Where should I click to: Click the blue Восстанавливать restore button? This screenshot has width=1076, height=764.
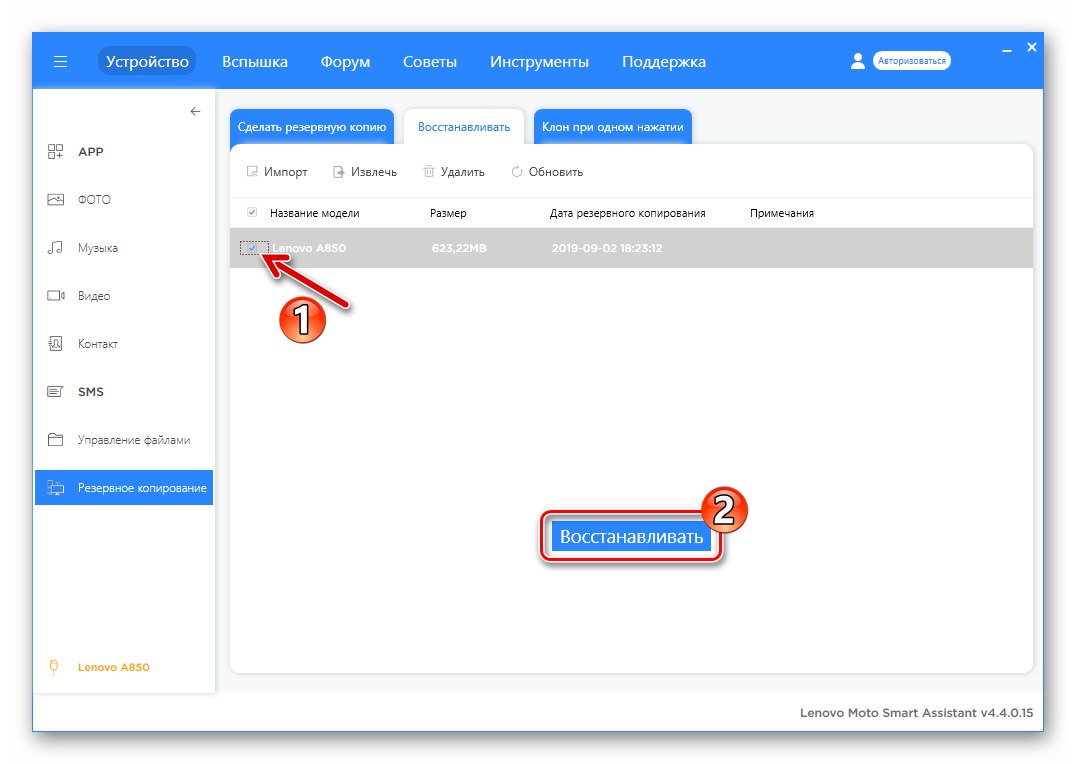click(x=631, y=537)
